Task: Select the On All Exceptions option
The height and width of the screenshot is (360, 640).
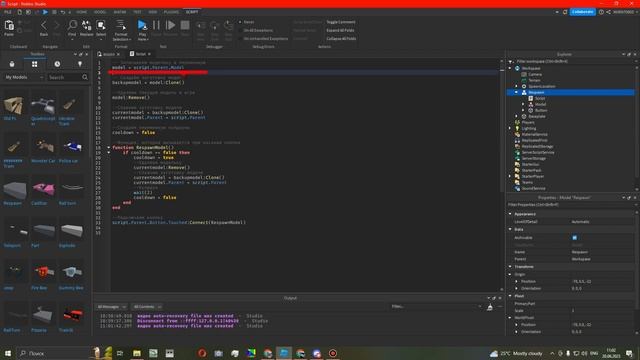Action: (256, 30)
